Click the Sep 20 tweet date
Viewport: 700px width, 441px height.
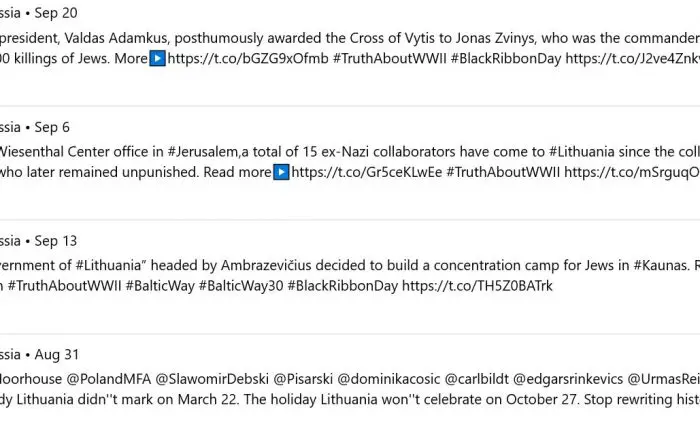(56, 13)
